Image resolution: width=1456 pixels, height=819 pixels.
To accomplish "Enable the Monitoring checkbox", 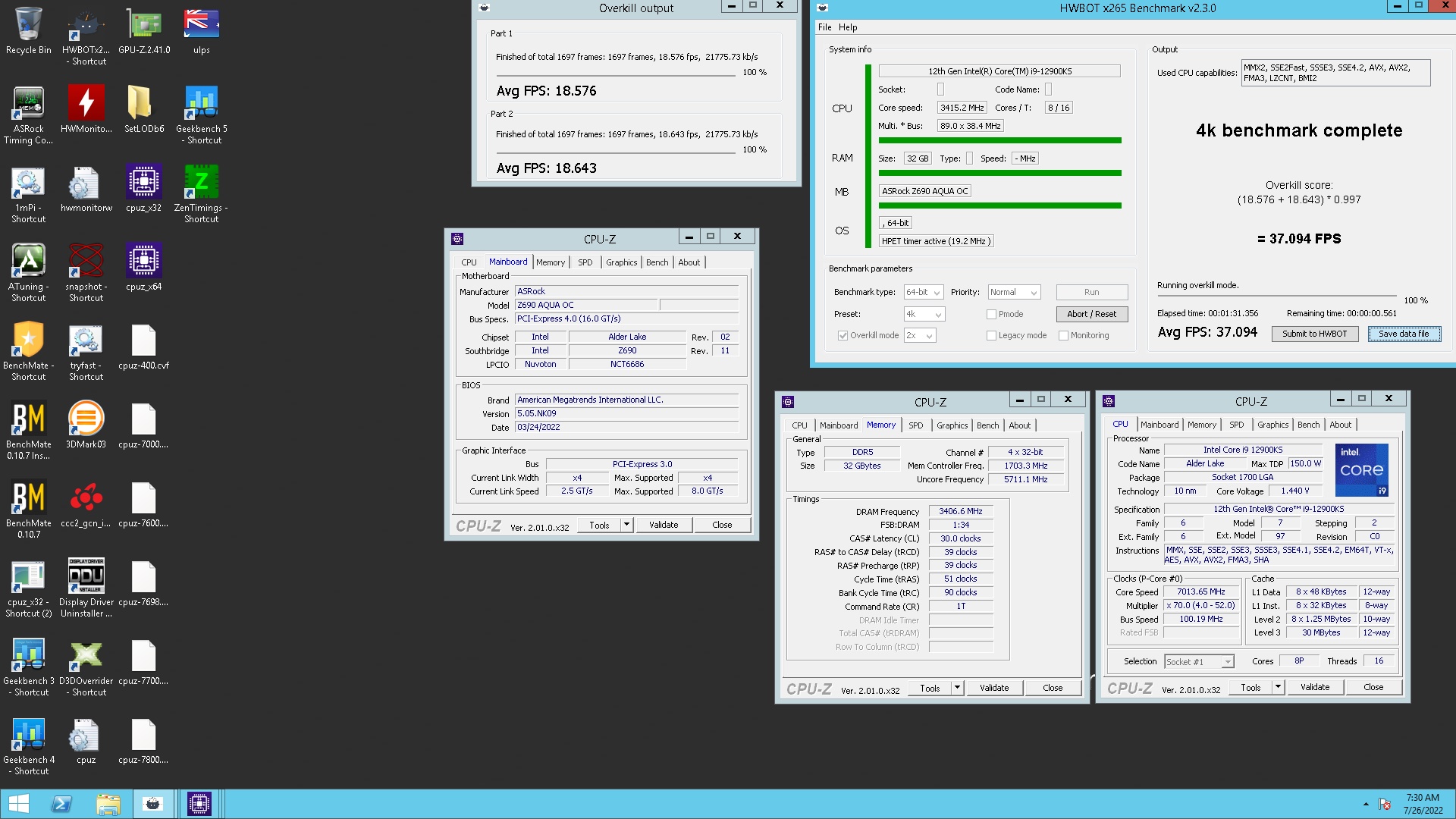I will [x=1063, y=335].
